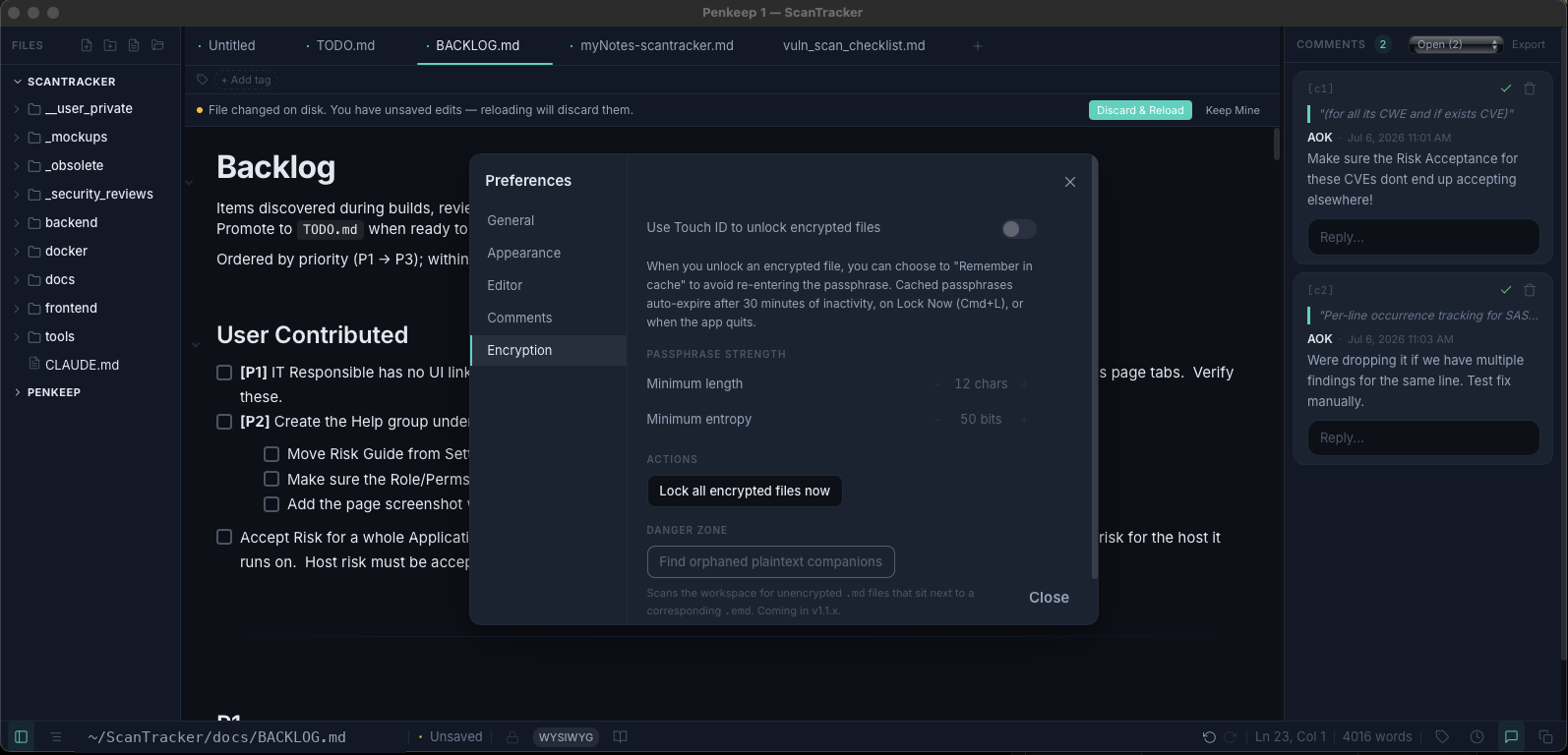Increase minimum length with plus stepper
The height and width of the screenshot is (755, 1568).
coord(1024,384)
